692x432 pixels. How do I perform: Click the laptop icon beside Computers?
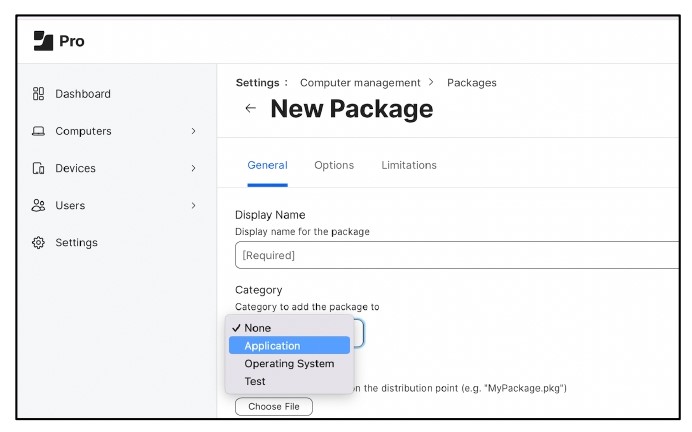point(38,131)
